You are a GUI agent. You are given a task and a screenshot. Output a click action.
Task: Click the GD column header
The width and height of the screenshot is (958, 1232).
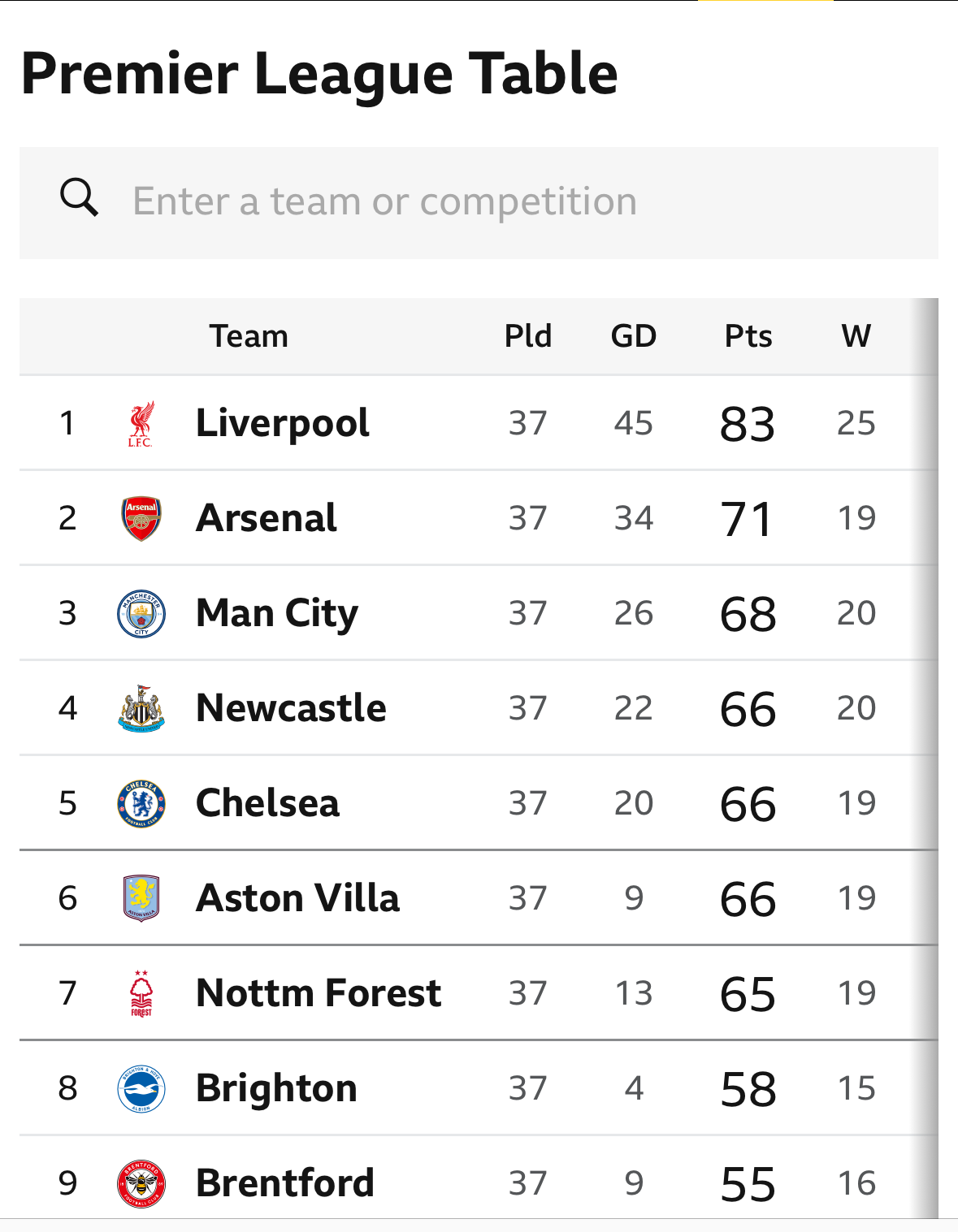tap(634, 336)
